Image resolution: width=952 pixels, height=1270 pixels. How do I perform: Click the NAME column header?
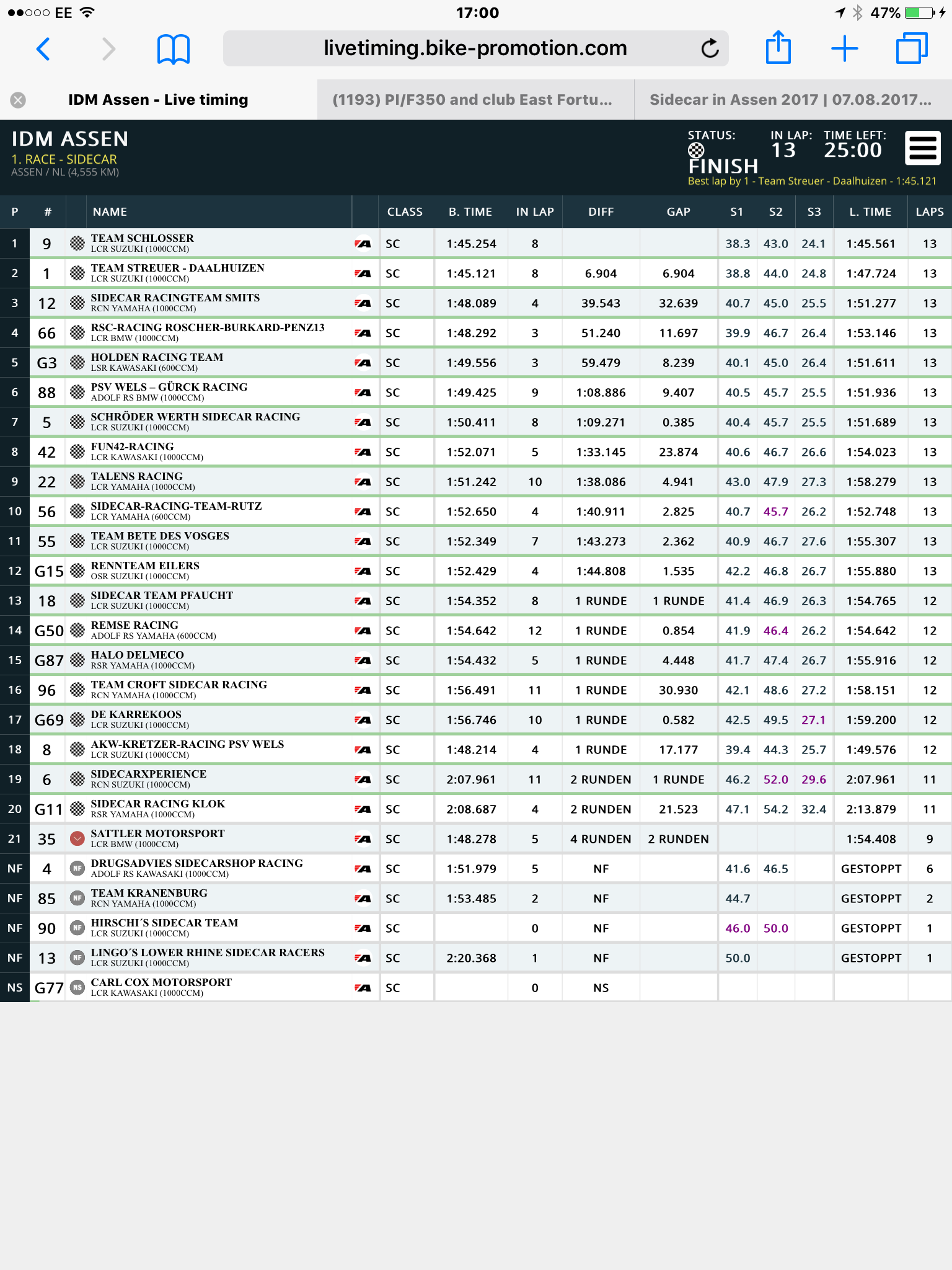(110, 211)
